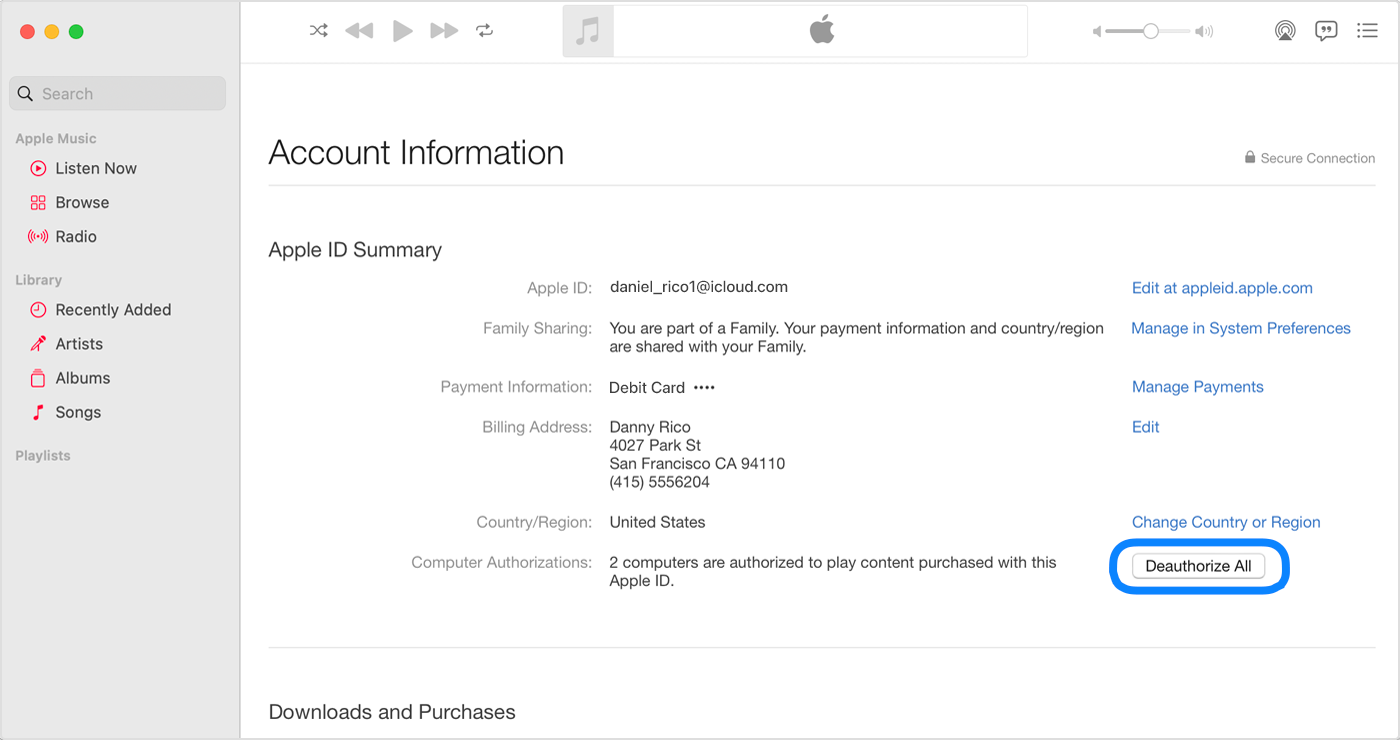Show Artists in the Library
1400x740 pixels.
(x=79, y=344)
